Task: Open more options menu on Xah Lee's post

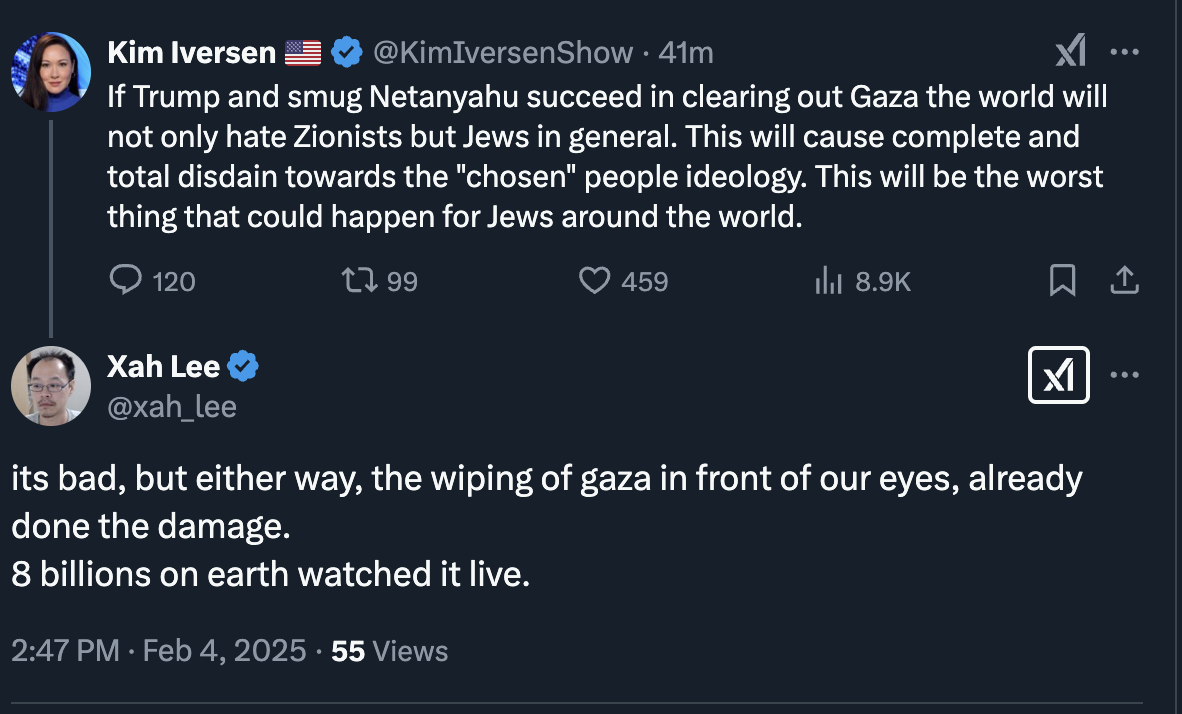Action: point(1125,375)
